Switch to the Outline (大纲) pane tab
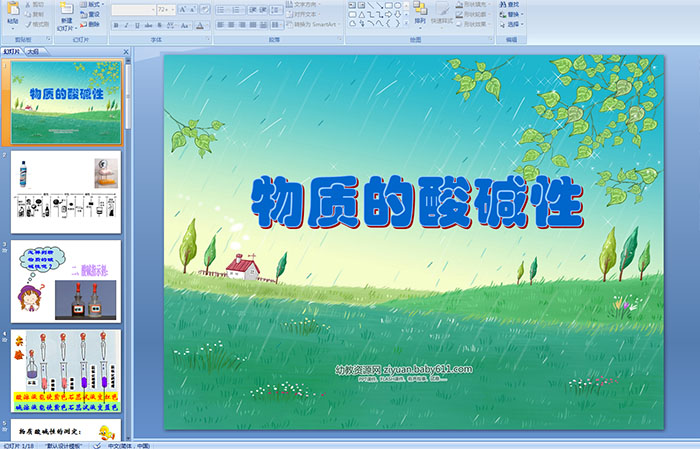Screen dimensions: 700x449 coord(33,51)
